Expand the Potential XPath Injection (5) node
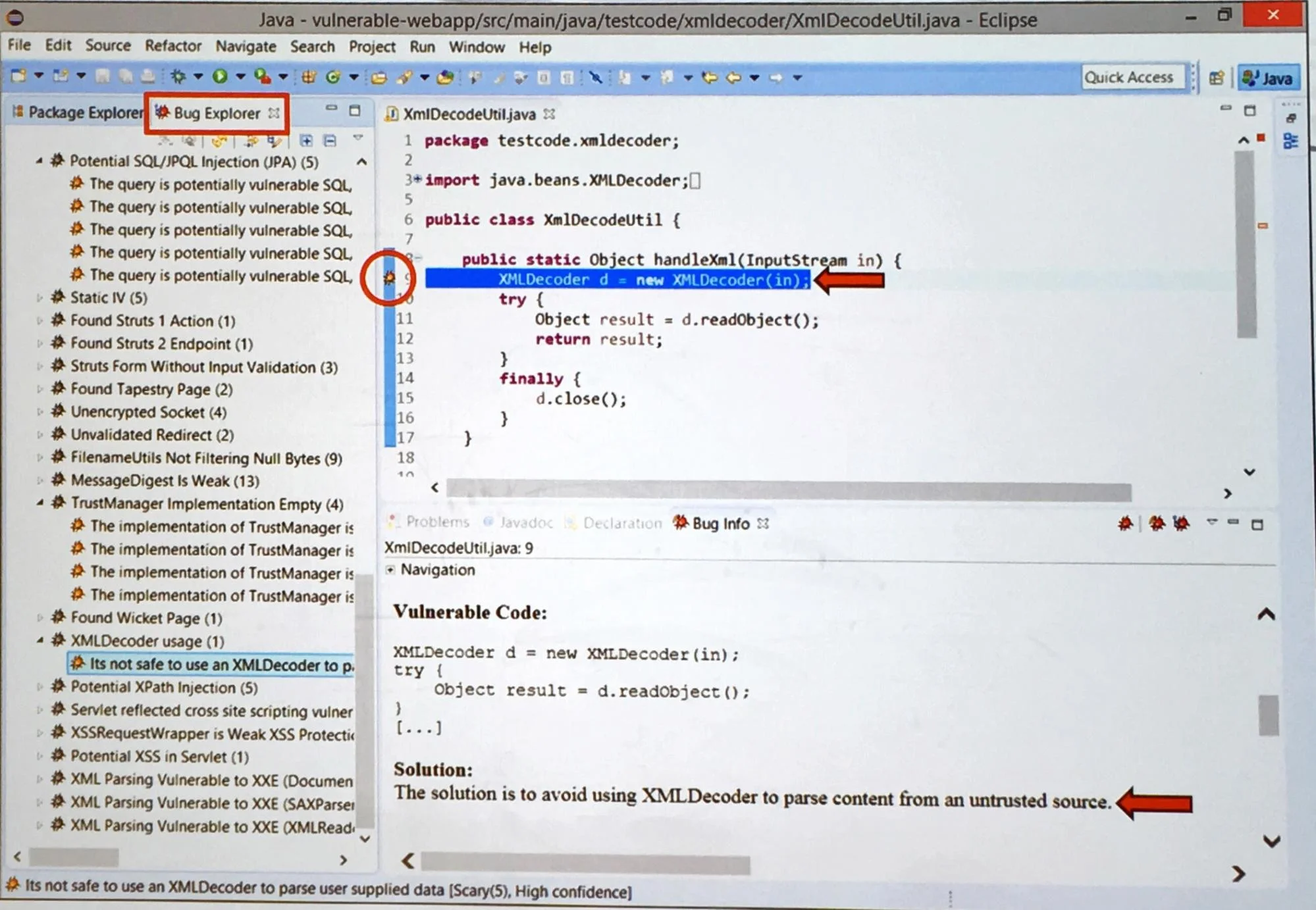Image resolution: width=1316 pixels, height=910 pixels. [x=39, y=687]
